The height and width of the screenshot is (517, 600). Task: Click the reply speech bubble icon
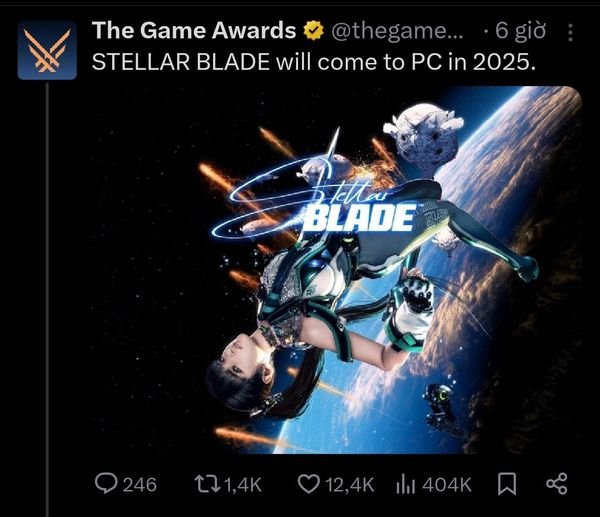click(x=106, y=483)
